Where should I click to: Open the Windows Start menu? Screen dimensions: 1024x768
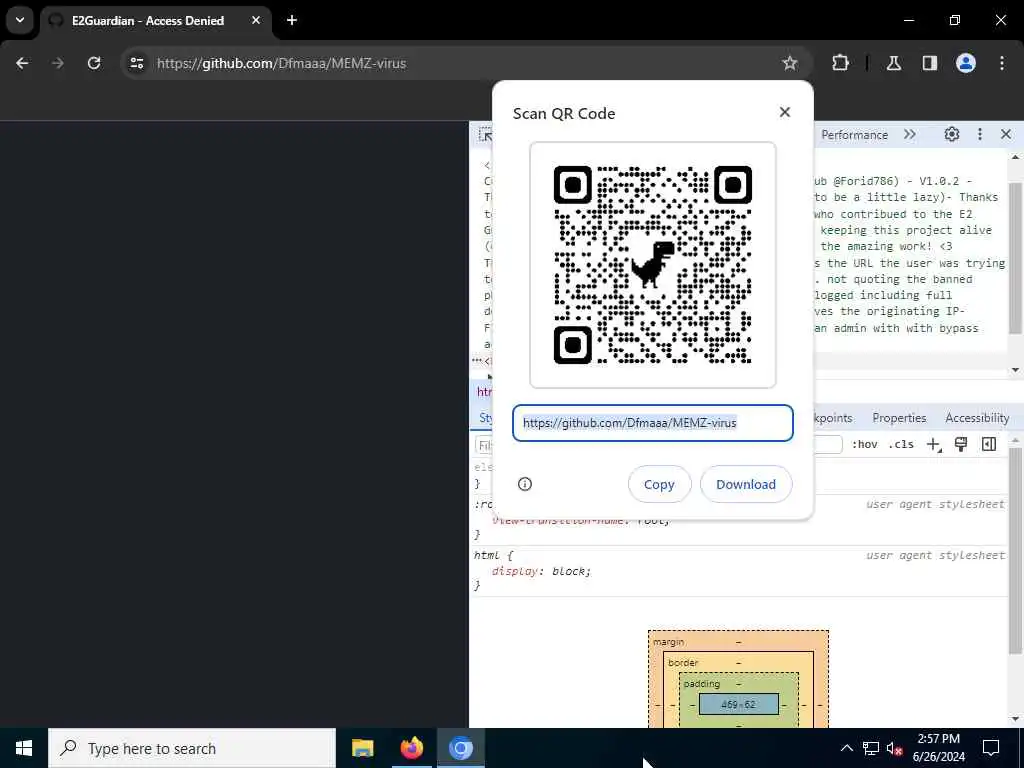coord(24,748)
